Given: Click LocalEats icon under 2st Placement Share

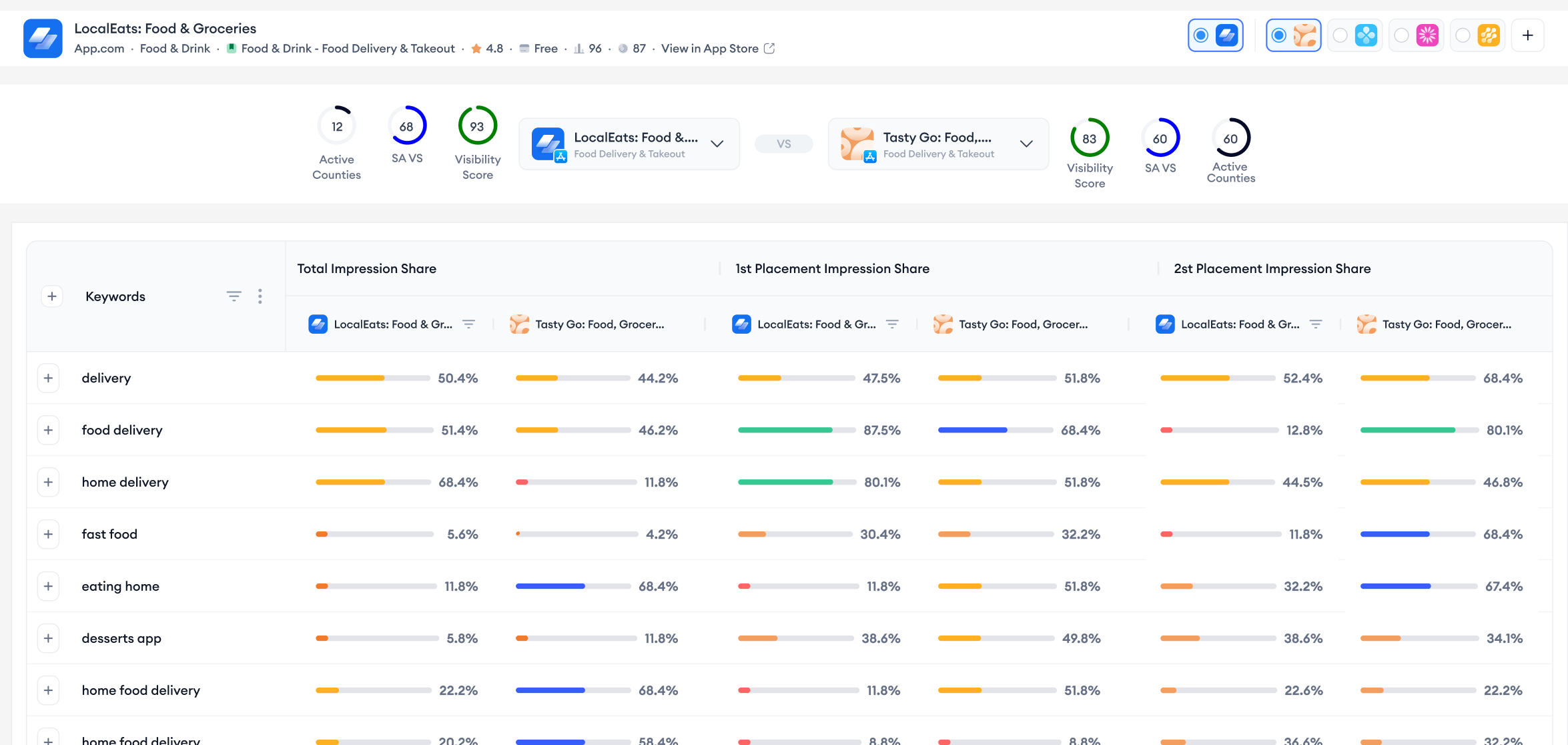Looking at the screenshot, I should [1165, 324].
